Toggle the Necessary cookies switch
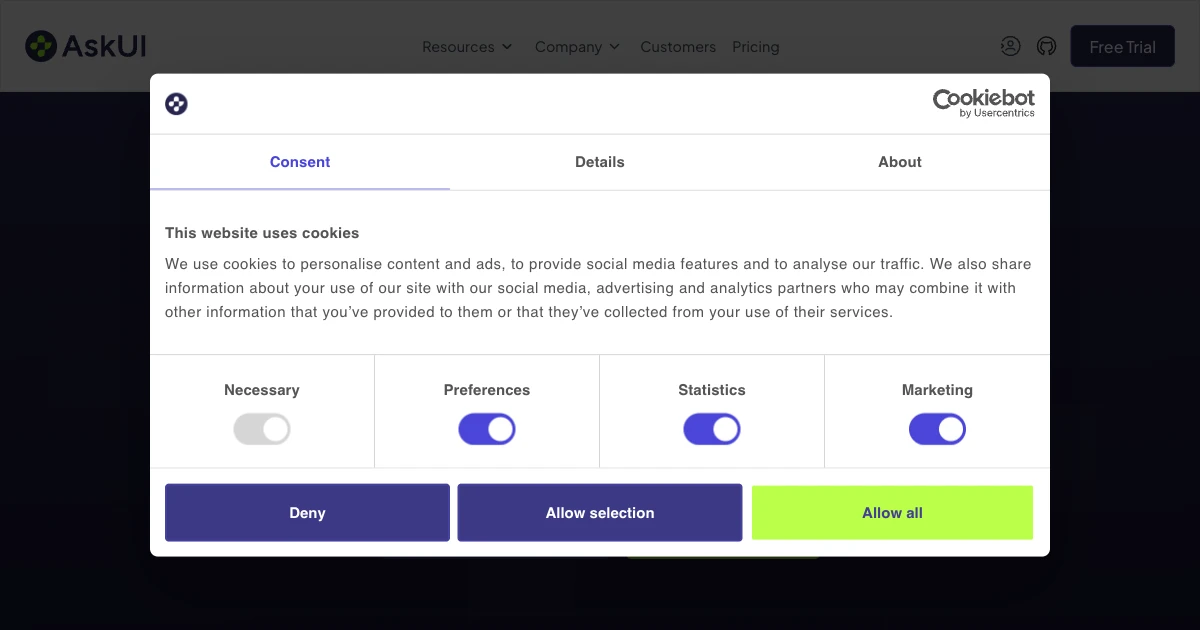Screen dimensions: 1200x630 point(262,430)
